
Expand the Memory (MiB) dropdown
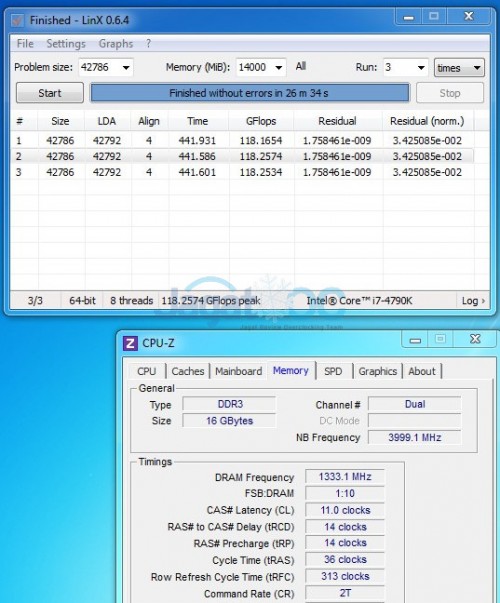coord(279,68)
